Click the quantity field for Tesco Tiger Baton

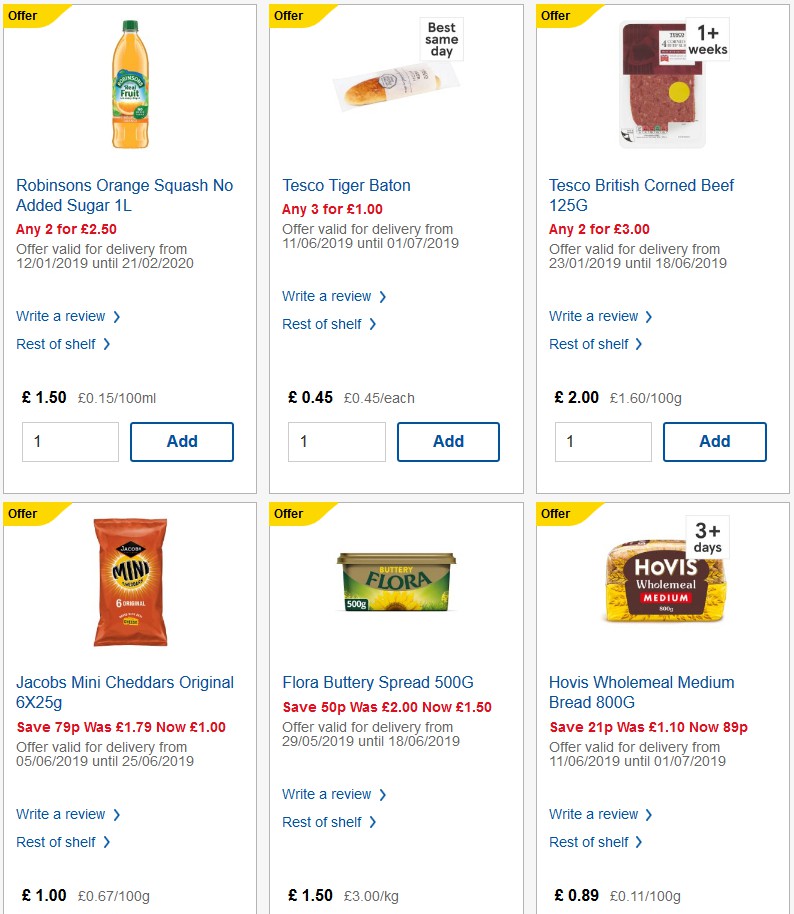pyautogui.click(x=337, y=441)
